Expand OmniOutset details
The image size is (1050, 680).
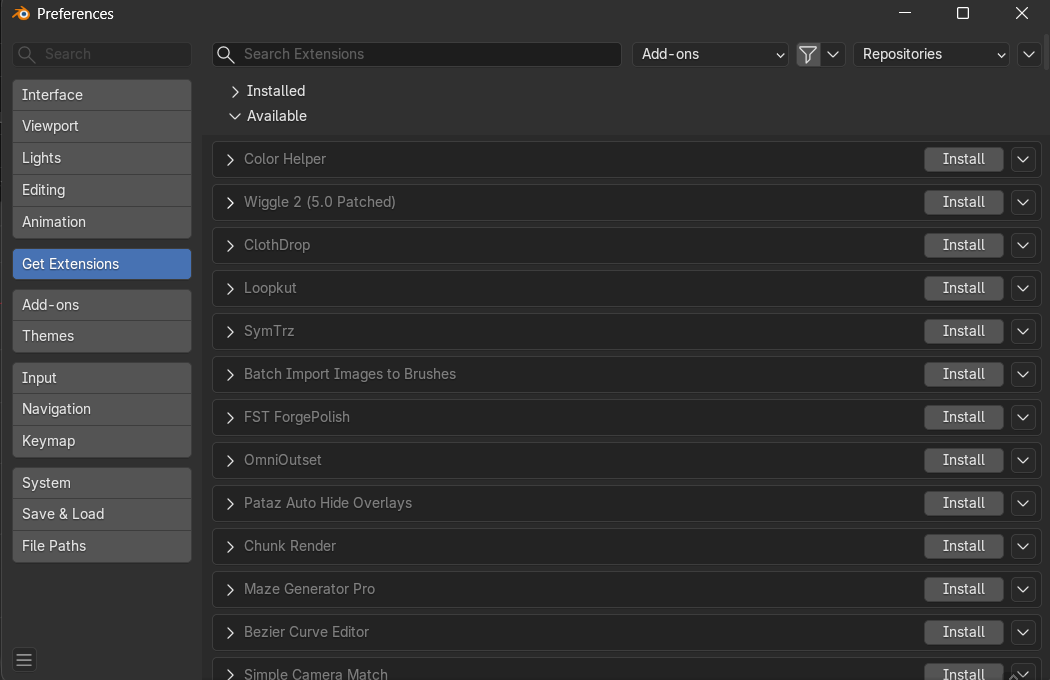pyautogui.click(x=230, y=460)
